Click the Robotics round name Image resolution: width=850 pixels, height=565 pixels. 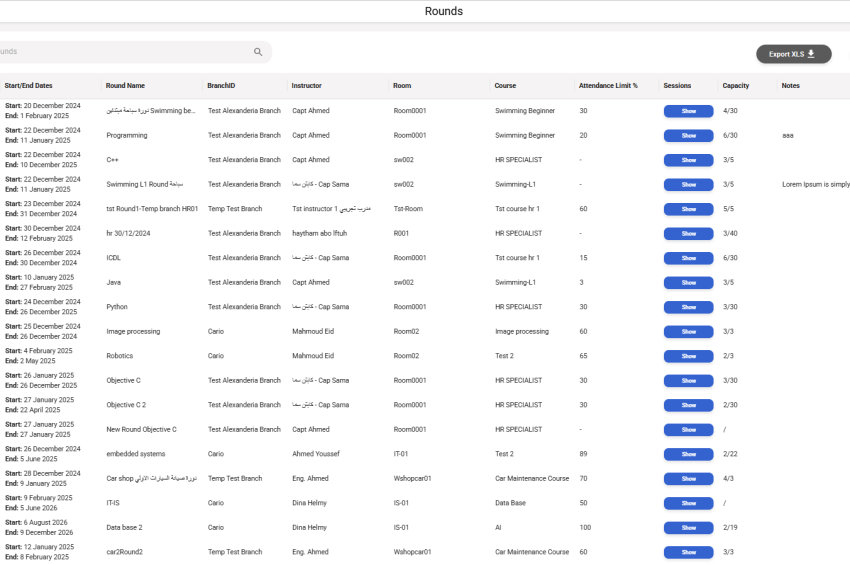(x=120, y=356)
